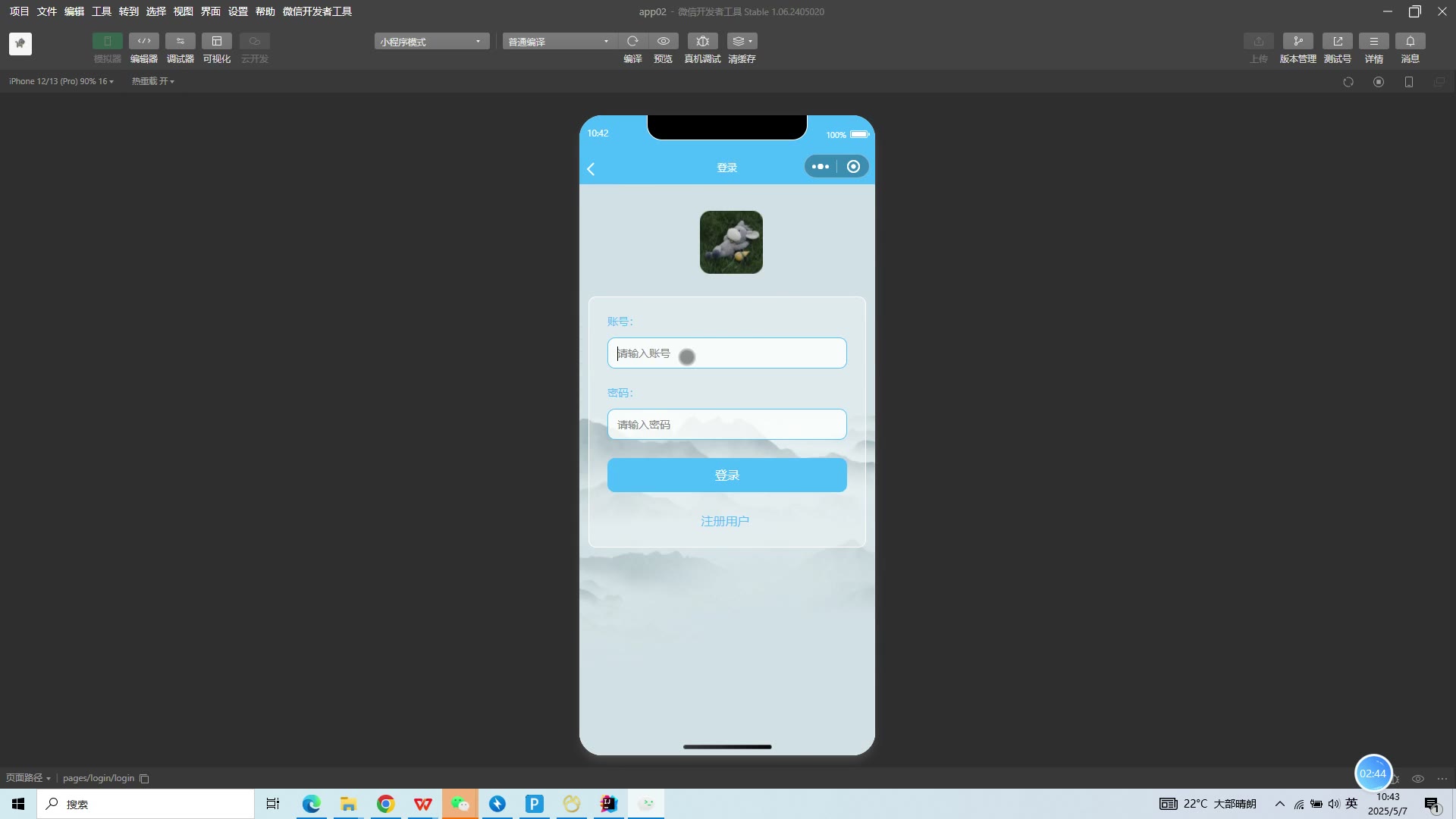Click the test account (测试号) icon
1456x819 pixels.
1337,41
